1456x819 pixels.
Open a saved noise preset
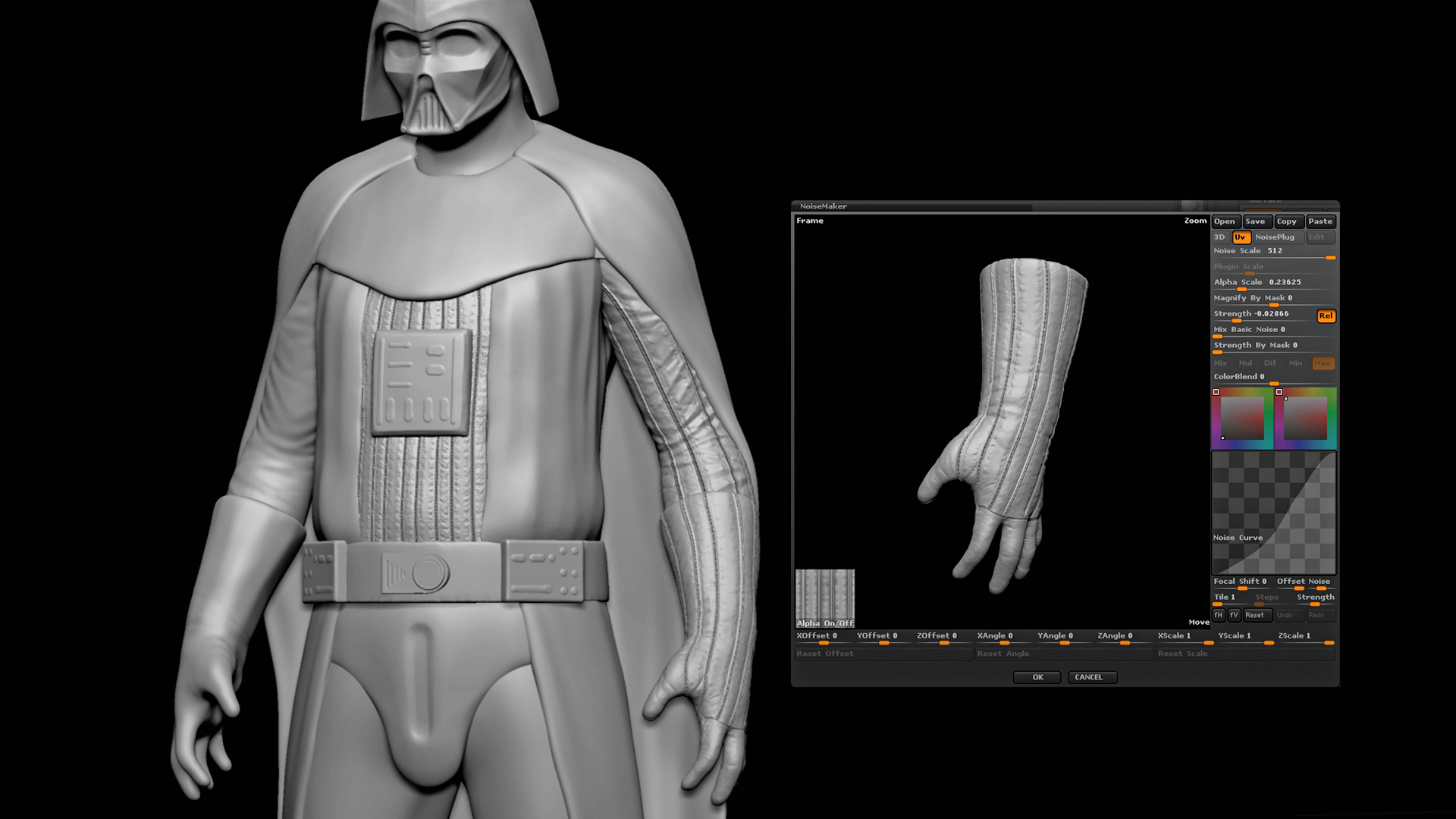(x=1225, y=221)
